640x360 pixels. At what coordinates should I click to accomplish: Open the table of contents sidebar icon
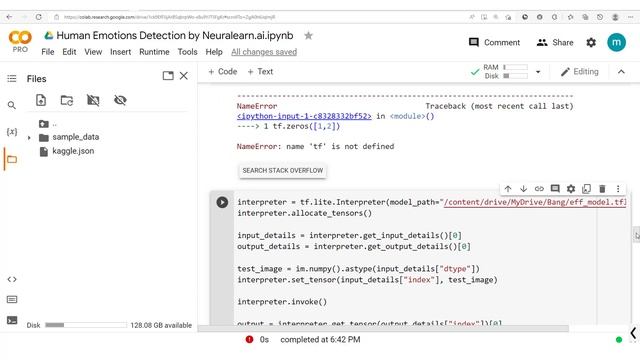click(x=12, y=78)
